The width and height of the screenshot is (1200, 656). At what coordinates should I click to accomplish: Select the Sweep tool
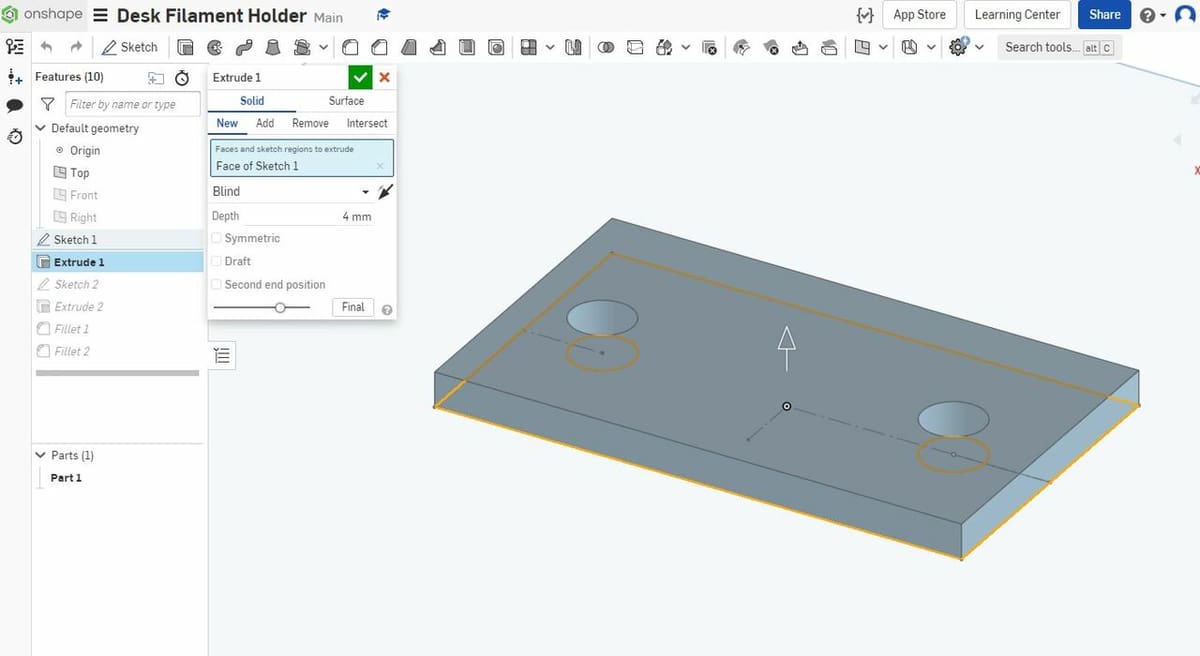[x=243, y=47]
